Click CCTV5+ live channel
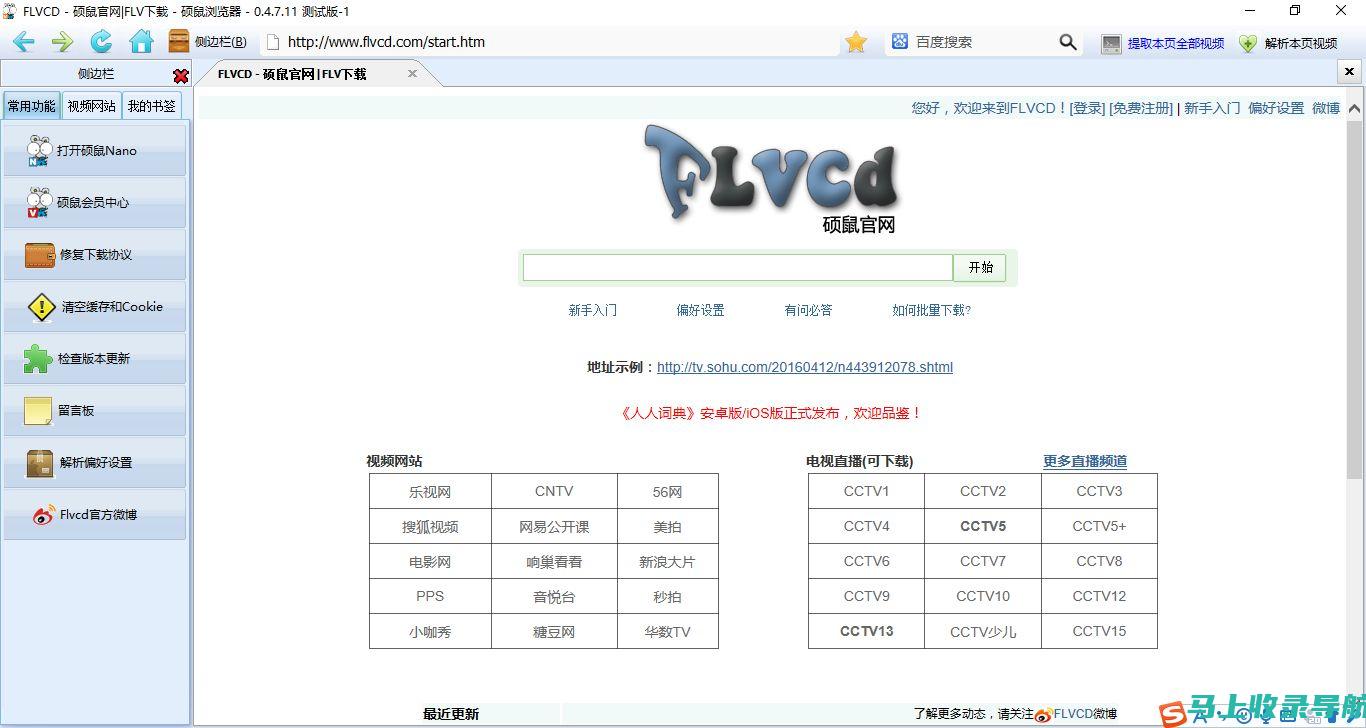This screenshot has width=1366, height=728. pos(1099,526)
